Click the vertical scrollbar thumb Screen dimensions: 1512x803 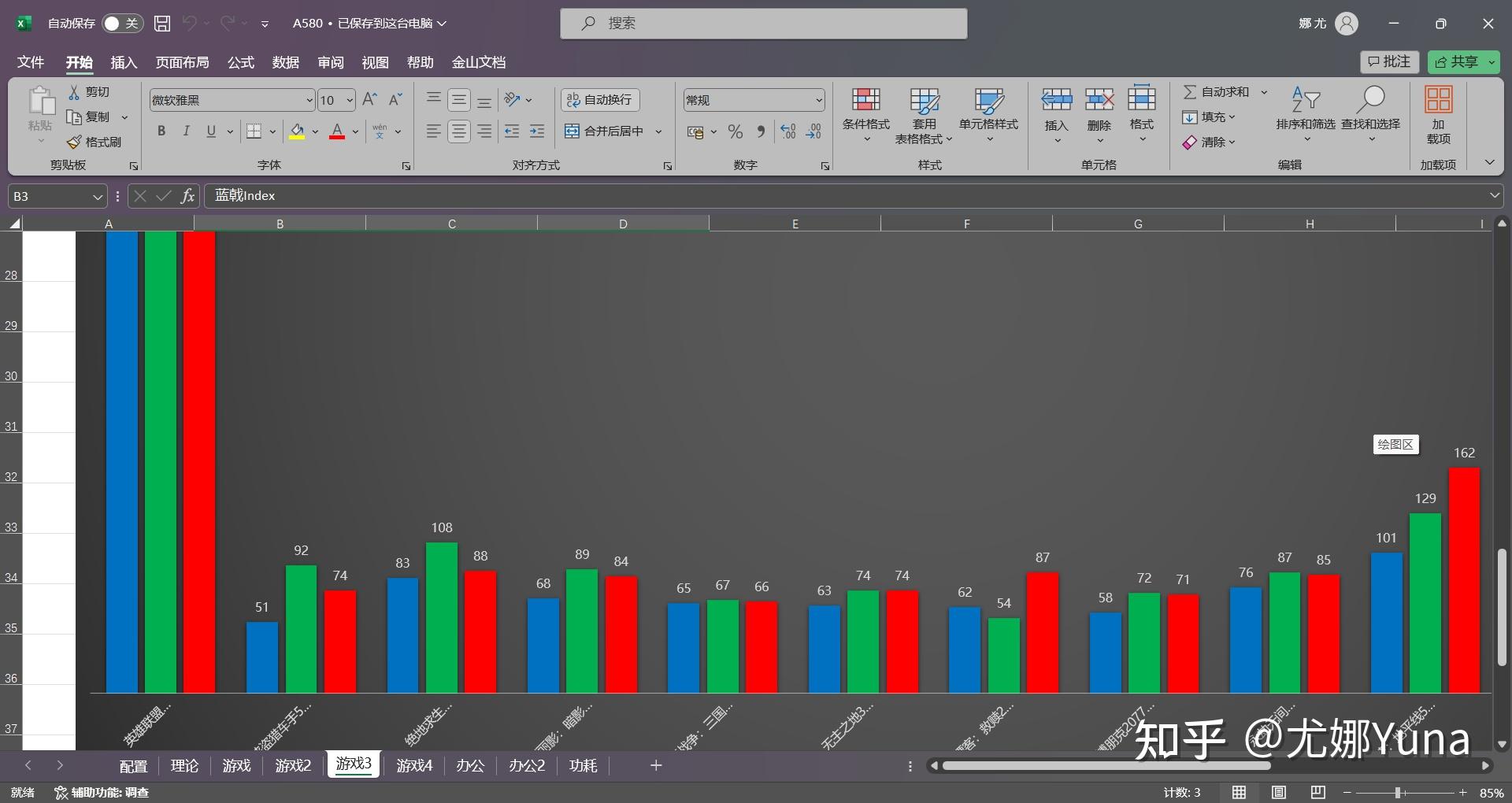pos(1502,608)
